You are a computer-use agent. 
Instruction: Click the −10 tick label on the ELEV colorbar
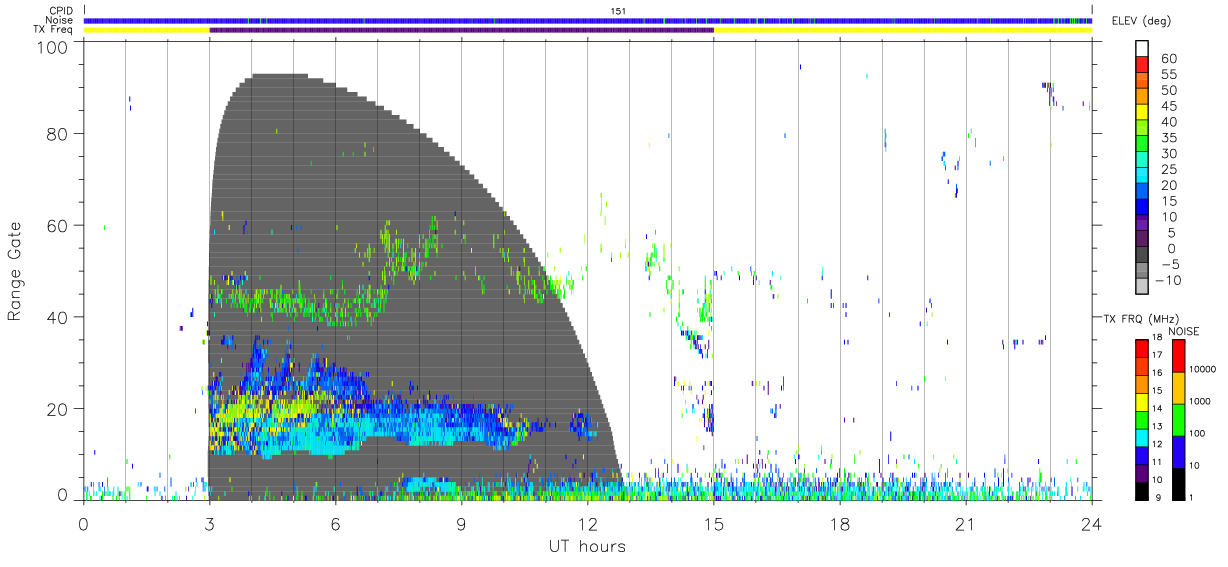click(x=1168, y=280)
